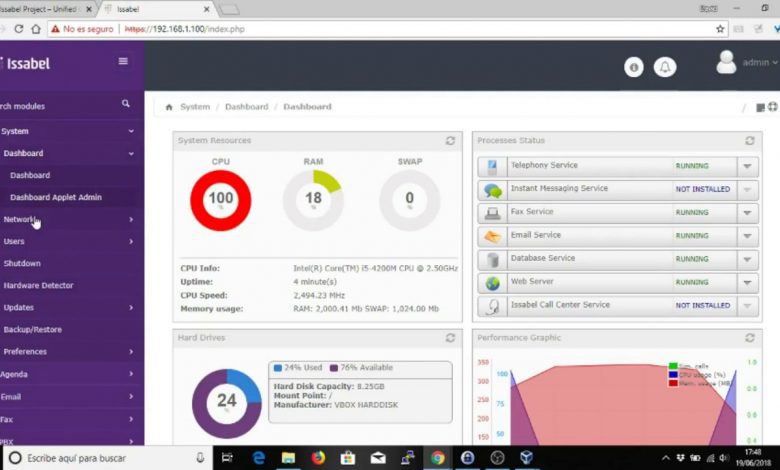Open the admin user dropdown
Image resolution: width=780 pixels, height=470 pixels.
(760, 63)
